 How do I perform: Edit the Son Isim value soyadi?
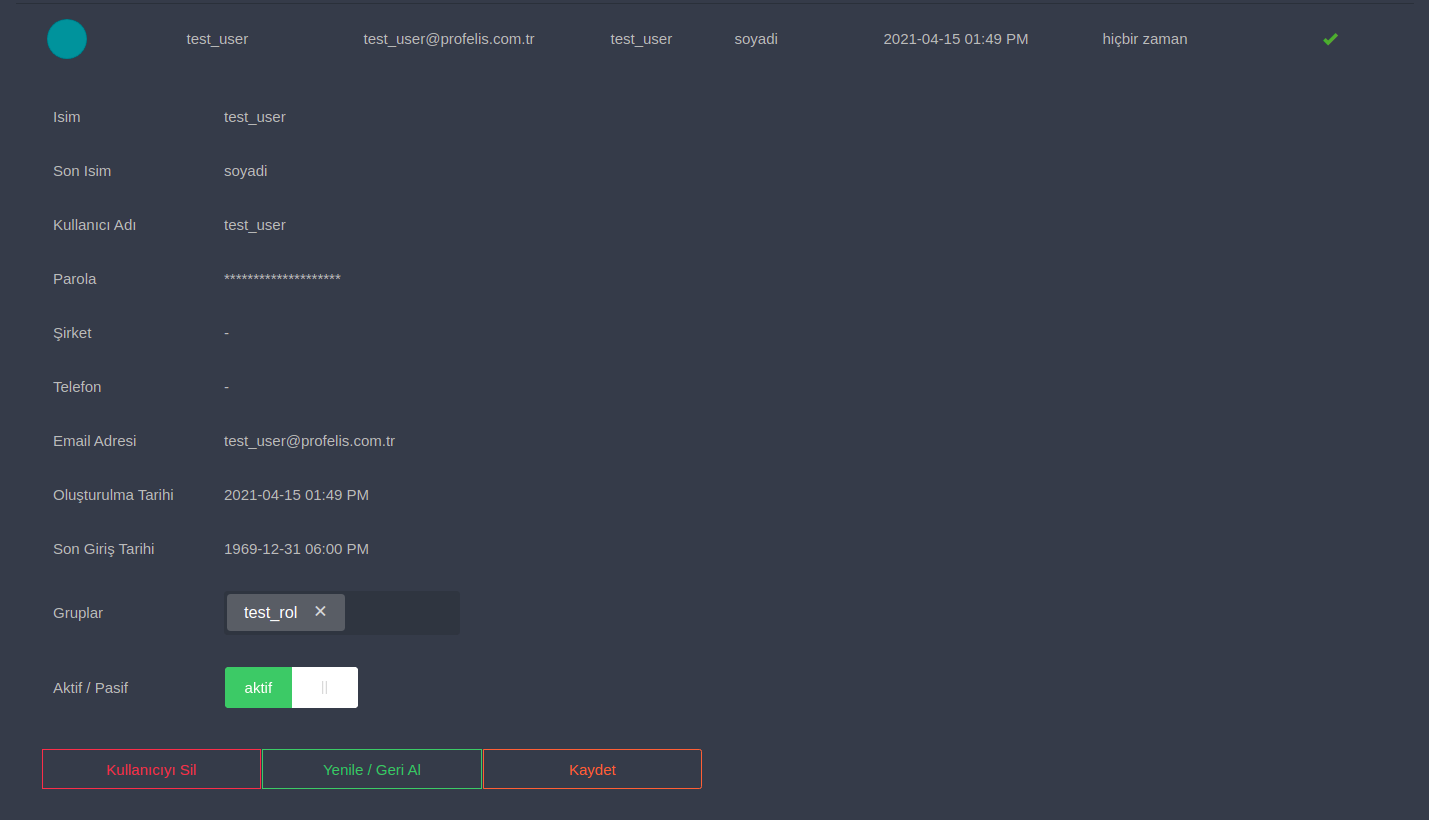(246, 171)
